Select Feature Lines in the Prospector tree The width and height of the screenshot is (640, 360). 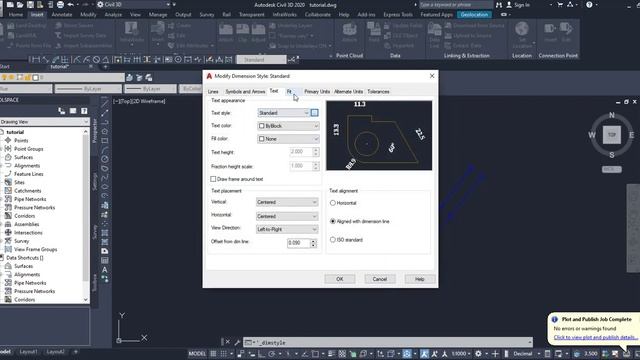click(x=29, y=174)
